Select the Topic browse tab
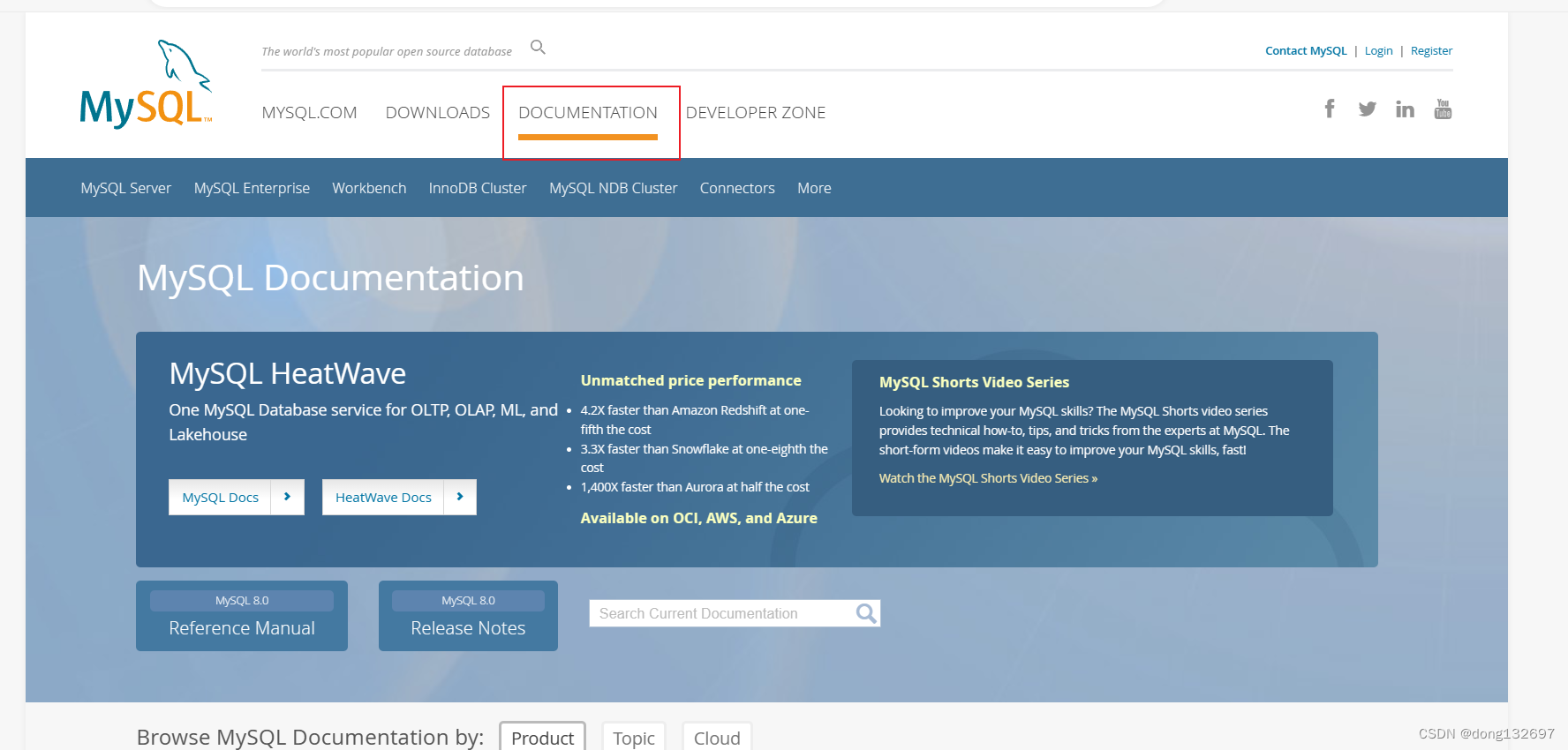This screenshot has width=1568, height=750. click(x=634, y=738)
